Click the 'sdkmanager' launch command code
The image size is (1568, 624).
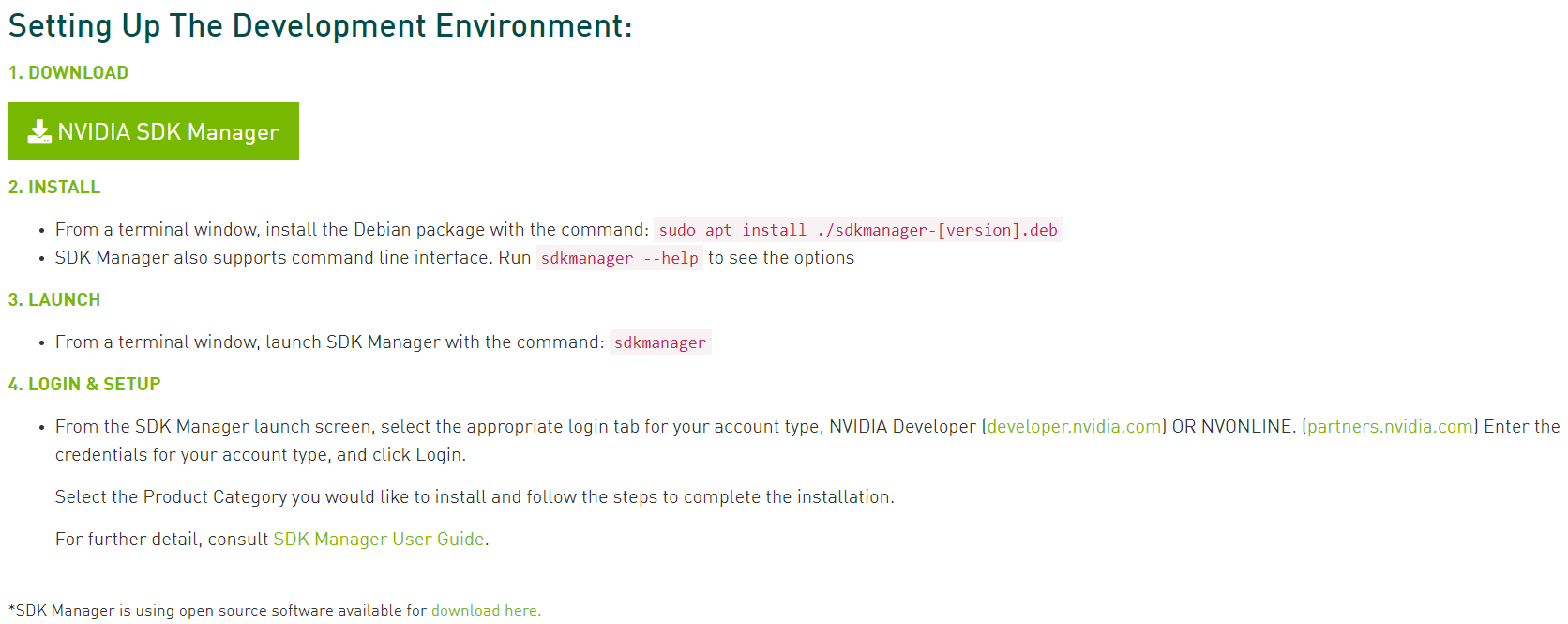point(660,342)
